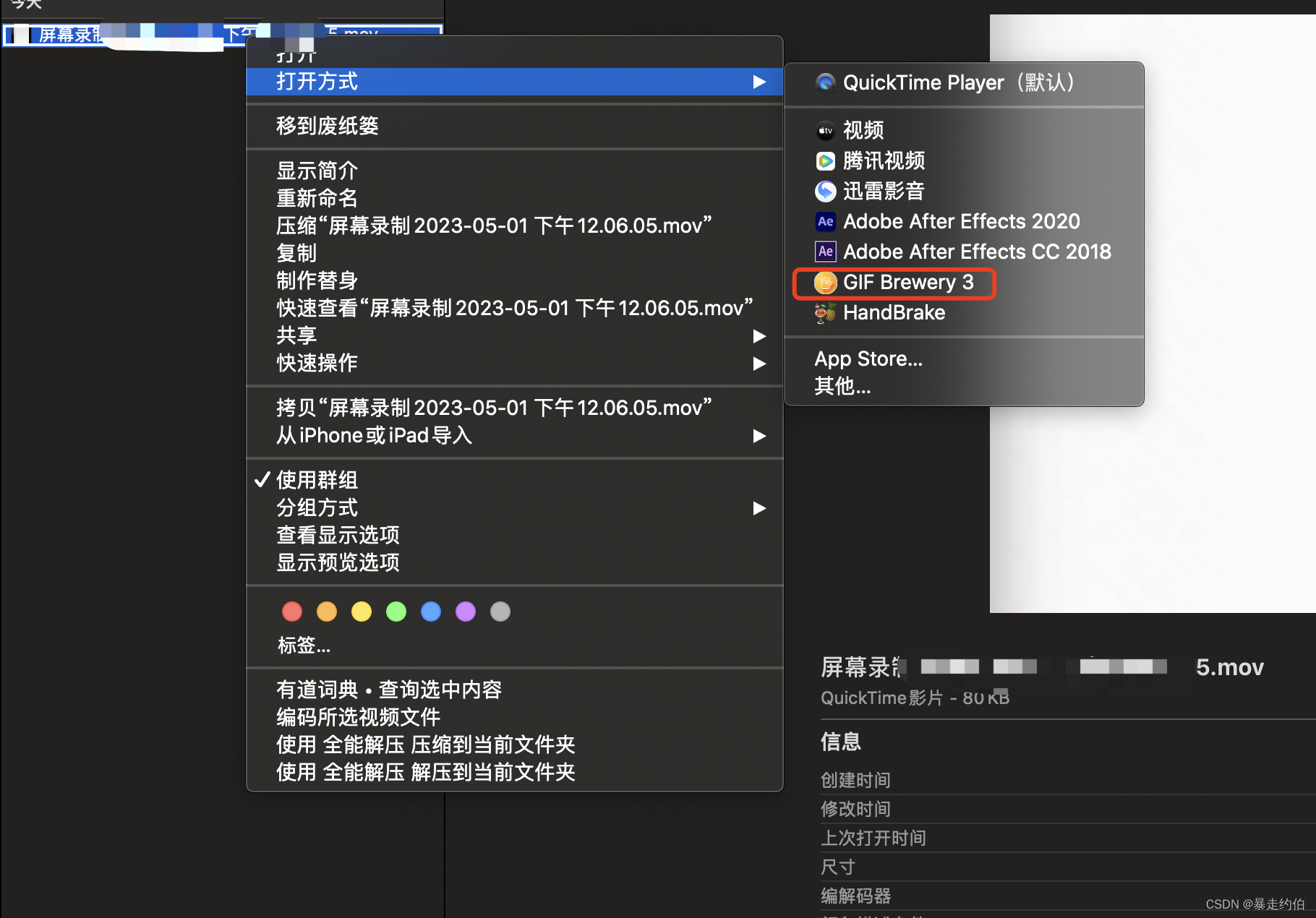The height and width of the screenshot is (918, 1316).
Task: Open with 视频 app
Action: pos(964,130)
